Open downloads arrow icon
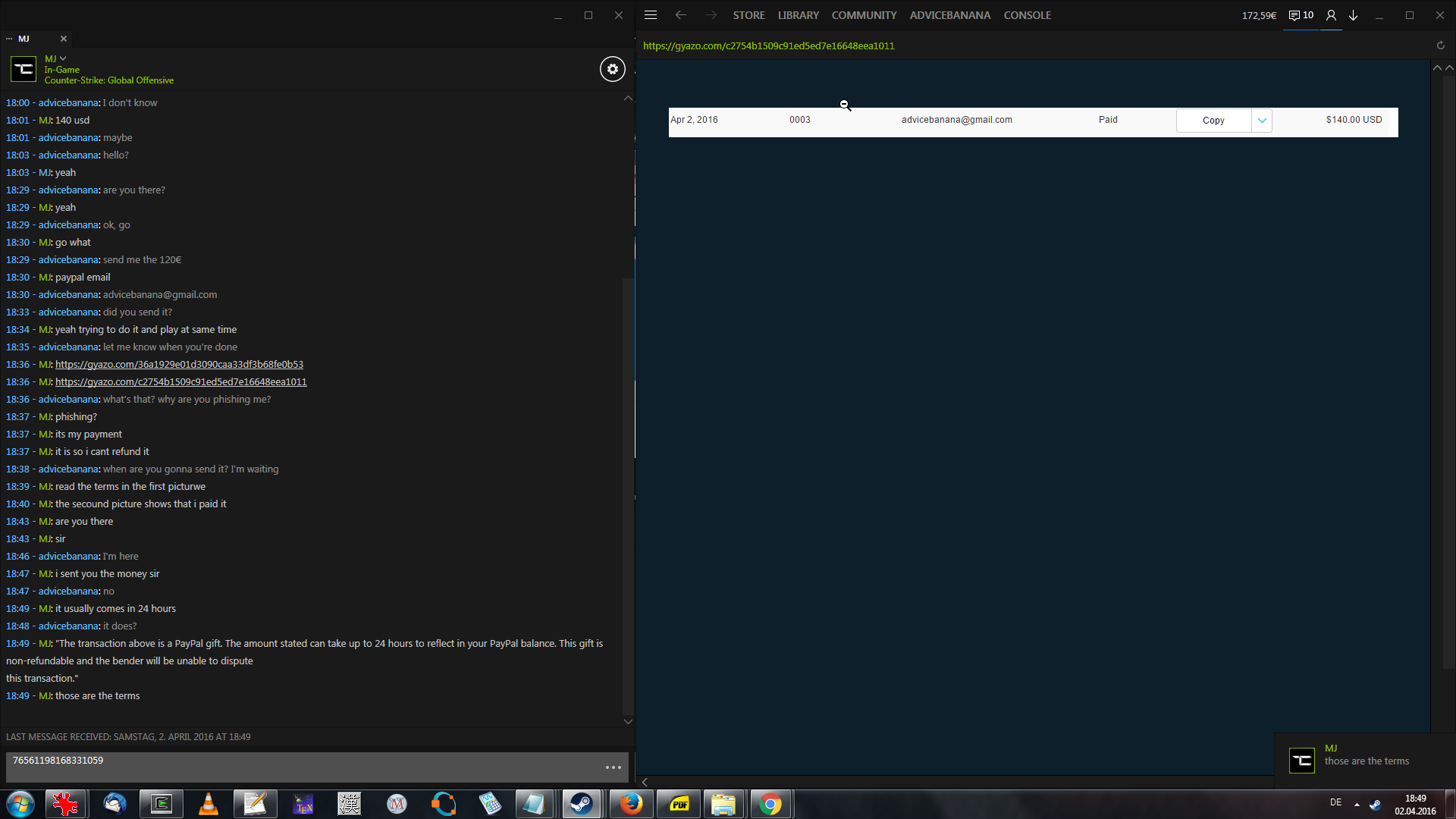Image resolution: width=1456 pixels, height=819 pixels. tap(1354, 15)
